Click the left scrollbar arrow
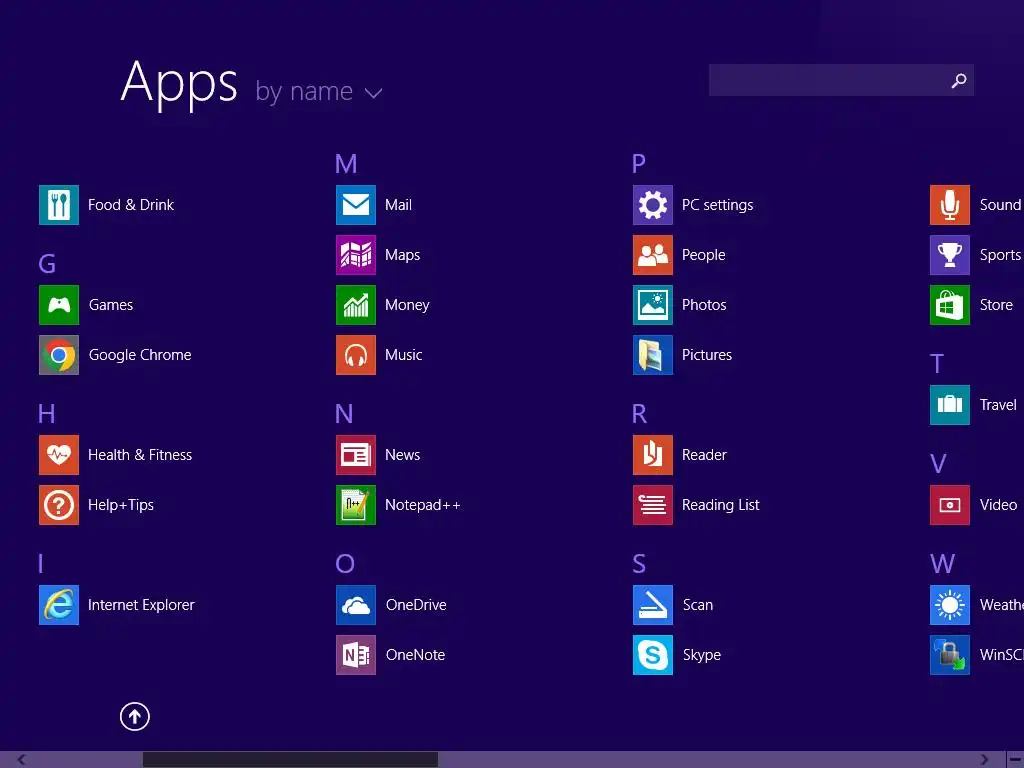Screen dimensions: 1024x768 (x=22, y=760)
